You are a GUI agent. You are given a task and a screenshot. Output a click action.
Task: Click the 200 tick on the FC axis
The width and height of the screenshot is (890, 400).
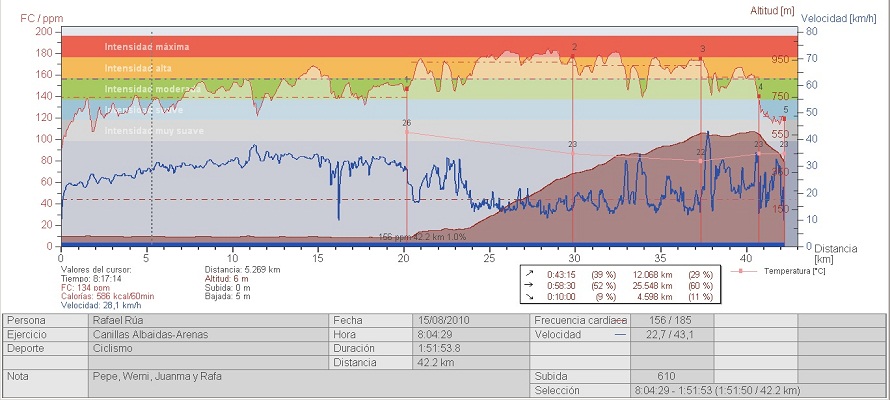(46, 32)
